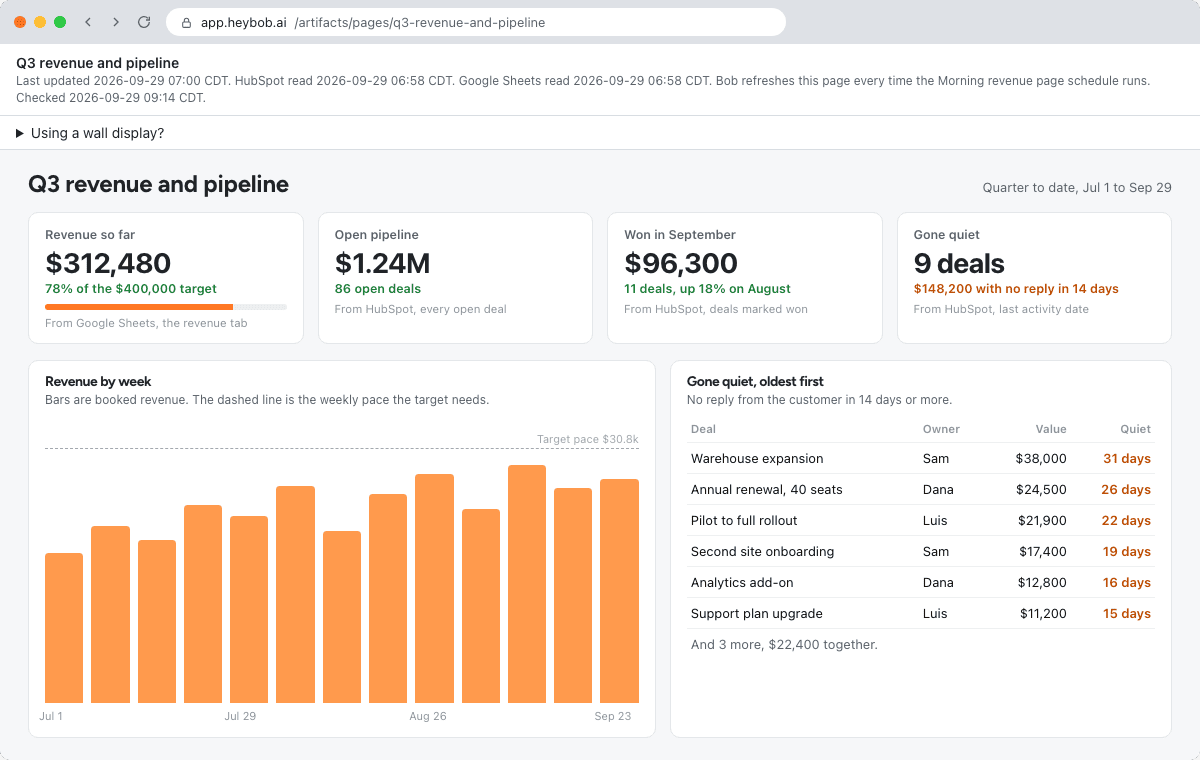Click the 'Analytics add-on' deal
Viewport: 1200px width, 760px height.
pyautogui.click(x=742, y=582)
